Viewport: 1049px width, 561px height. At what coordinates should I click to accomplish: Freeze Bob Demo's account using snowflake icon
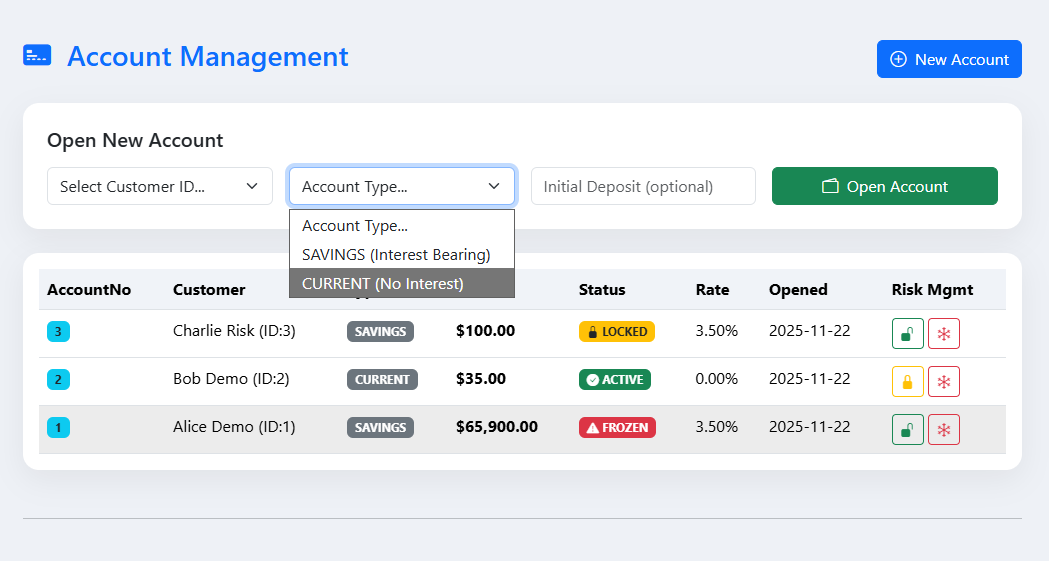(x=943, y=381)
